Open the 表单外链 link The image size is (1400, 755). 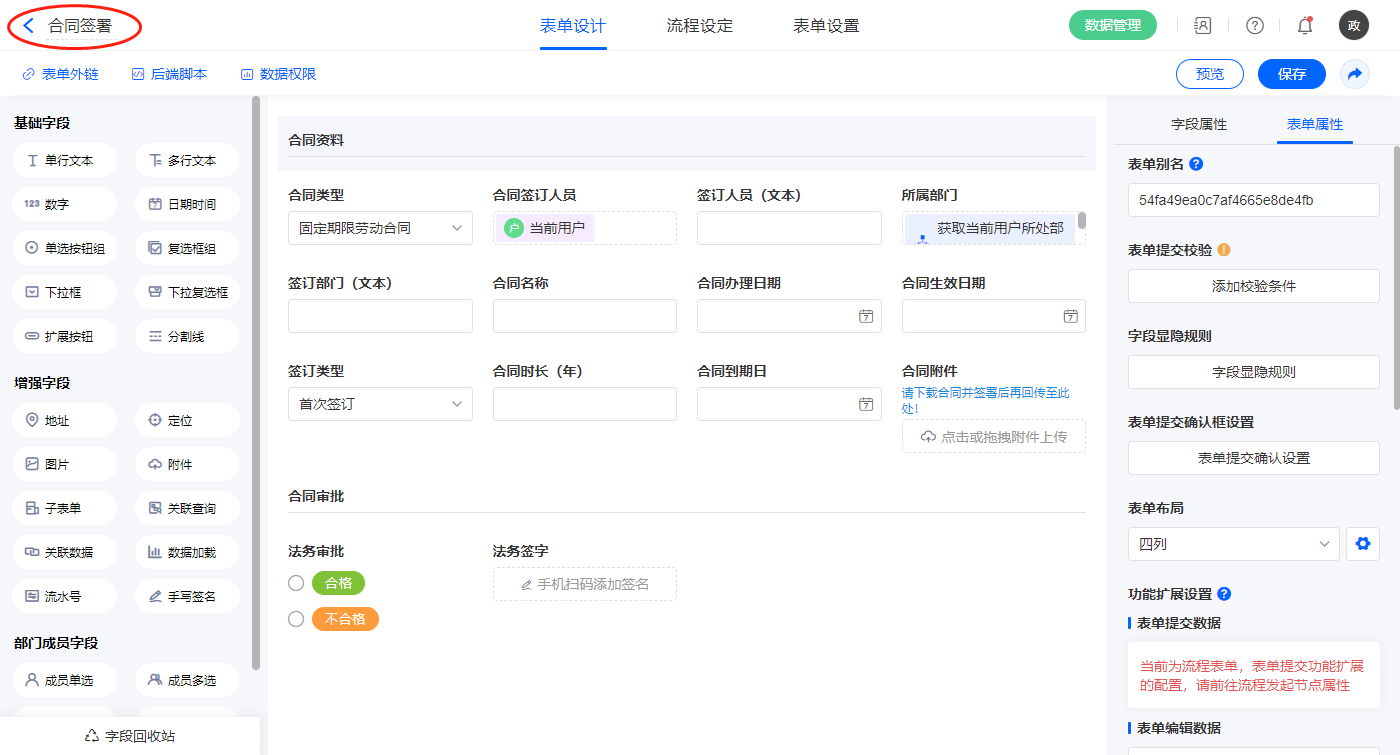(60, 74)
